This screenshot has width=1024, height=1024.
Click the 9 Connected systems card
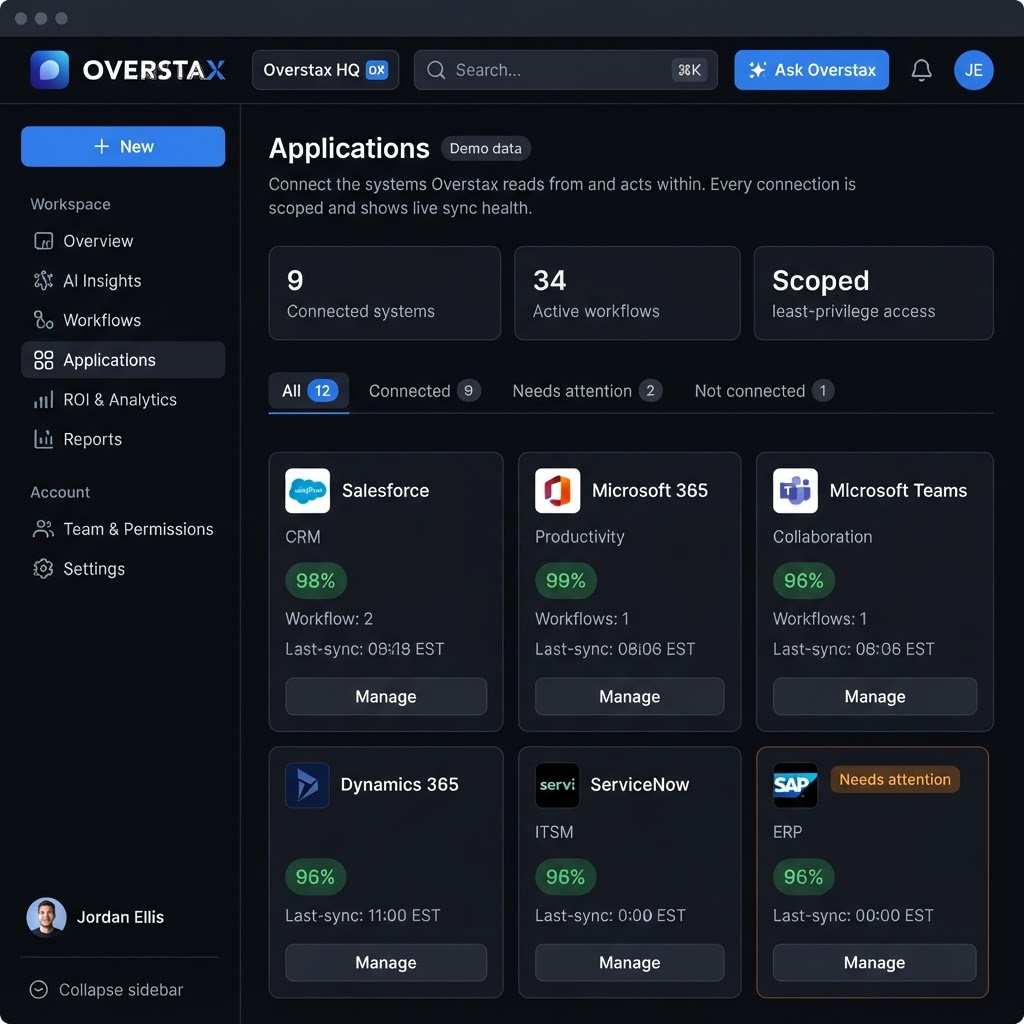(x=385, y=293)
